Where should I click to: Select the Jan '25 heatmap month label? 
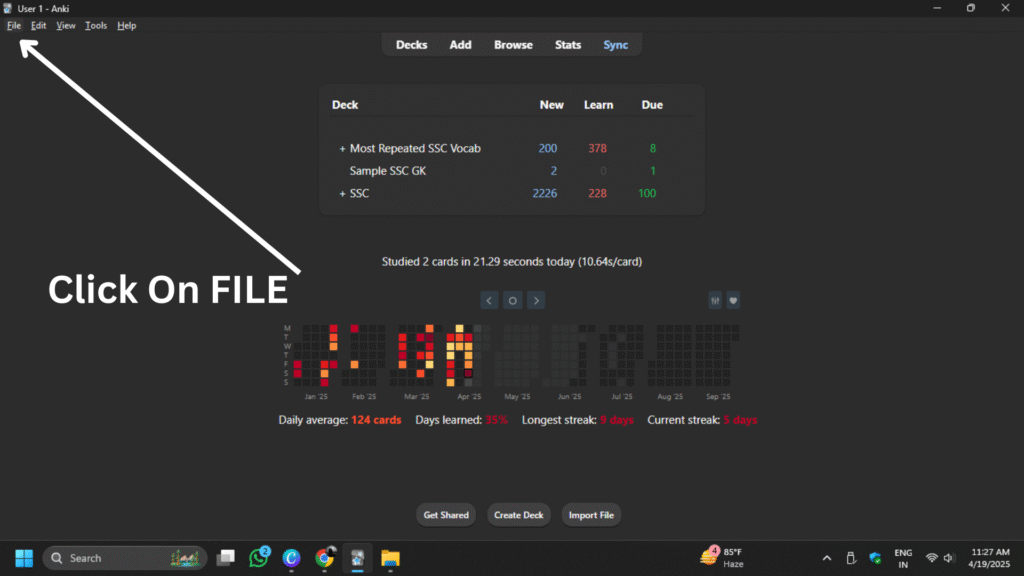click(x=316, y=396)
